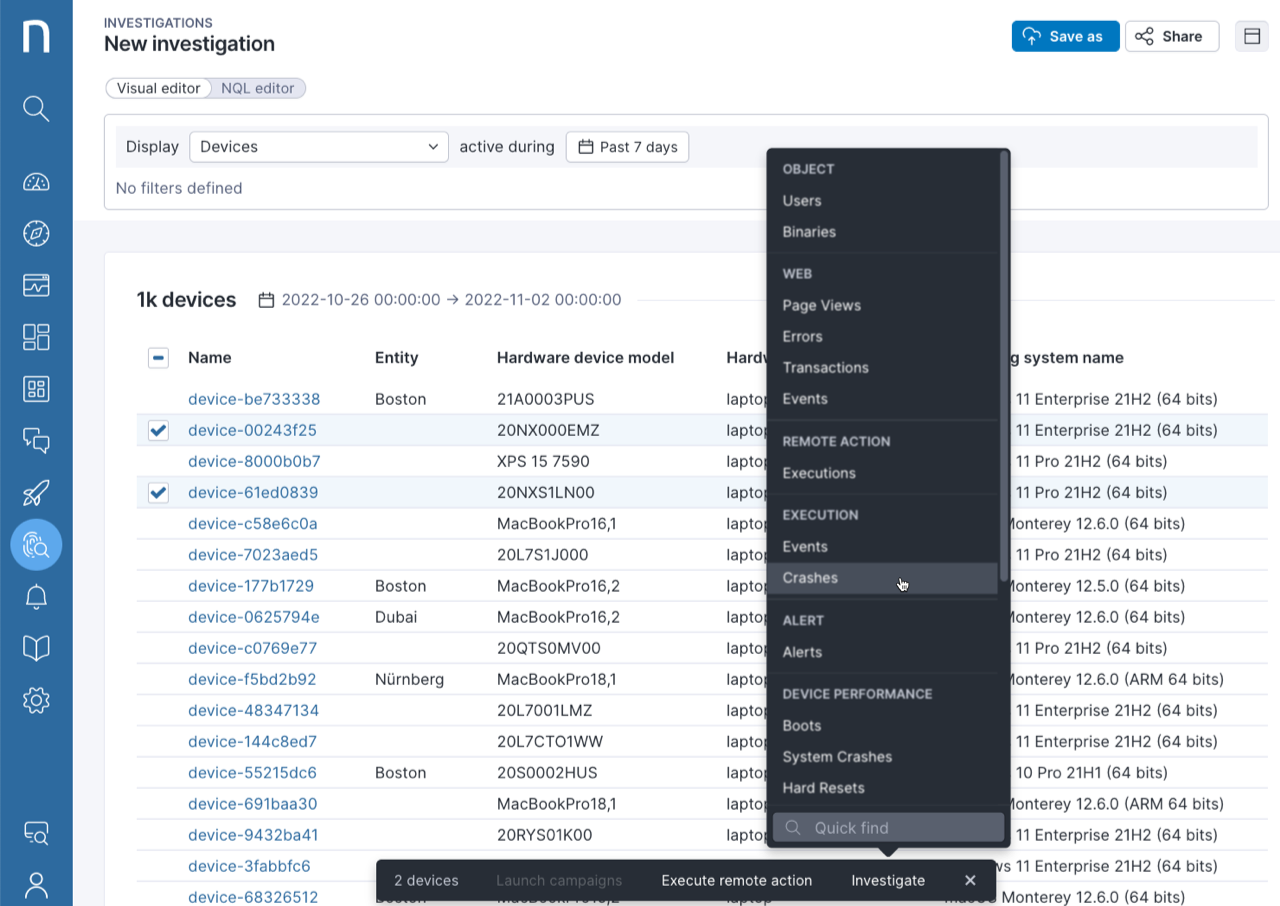Open the user profile icon in sidebar
This screenshot has height=906, width=1280.
pos(36,885)
